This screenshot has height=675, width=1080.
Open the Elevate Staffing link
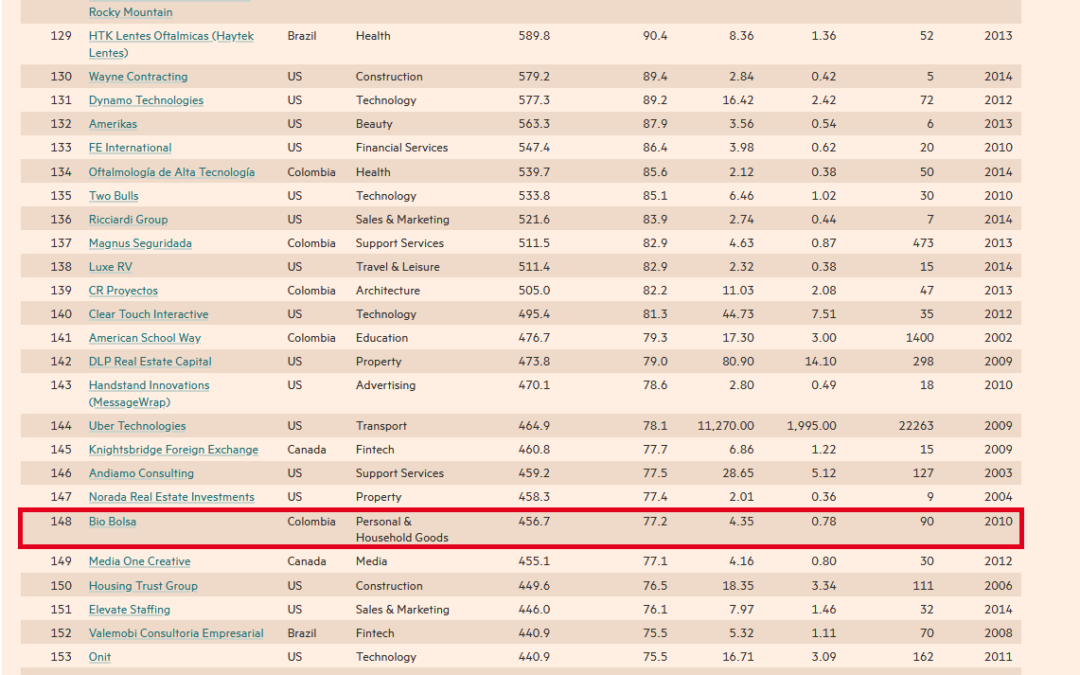(129, 610)
